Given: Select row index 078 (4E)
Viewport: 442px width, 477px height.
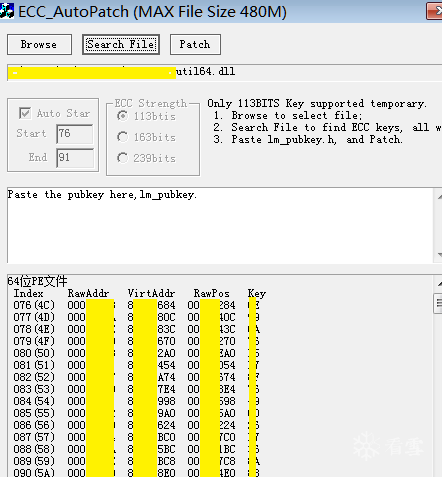Looking at the screenshot, I should click(x=136, y=329).
